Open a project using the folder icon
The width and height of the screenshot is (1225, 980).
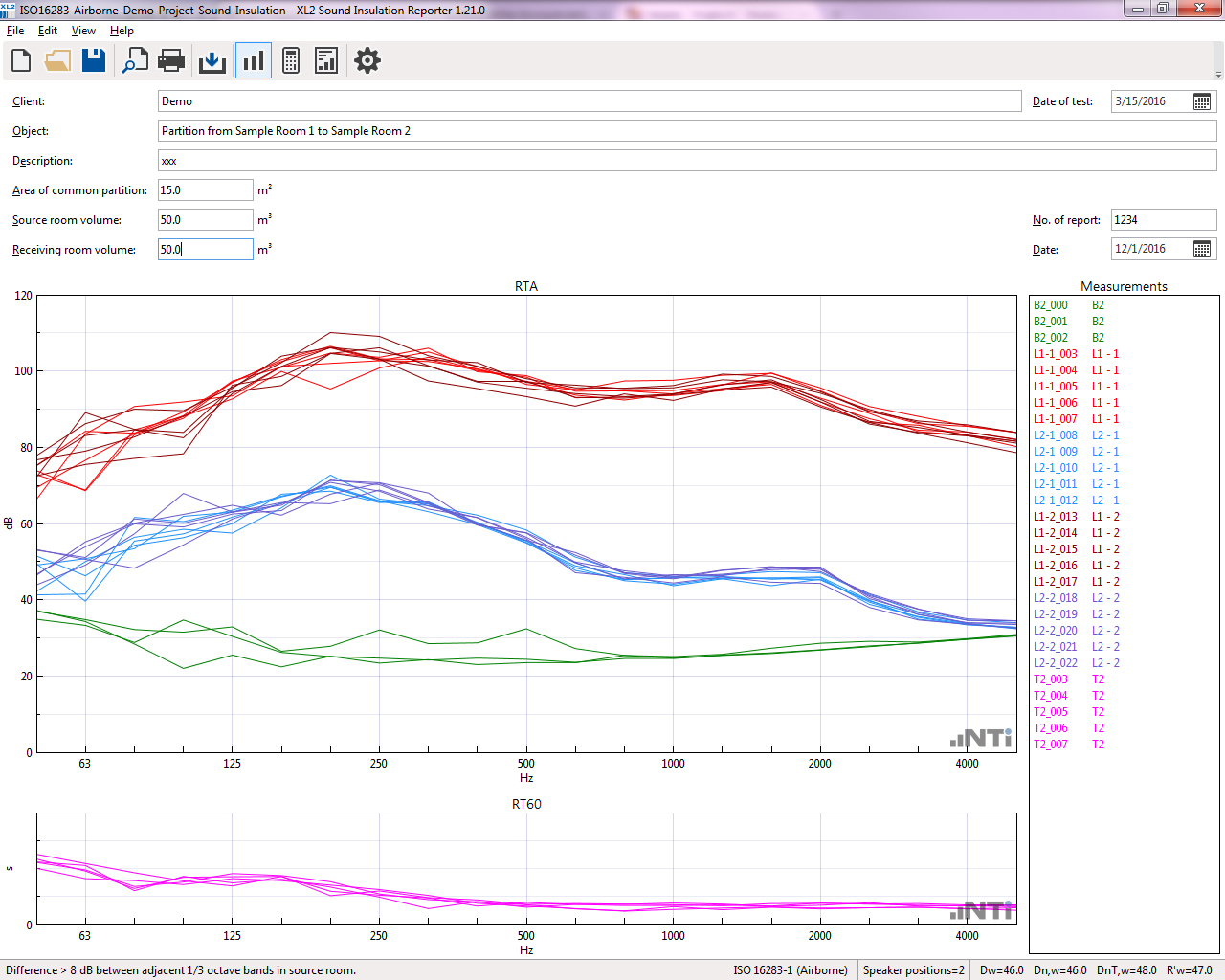[x=57, y=61]
